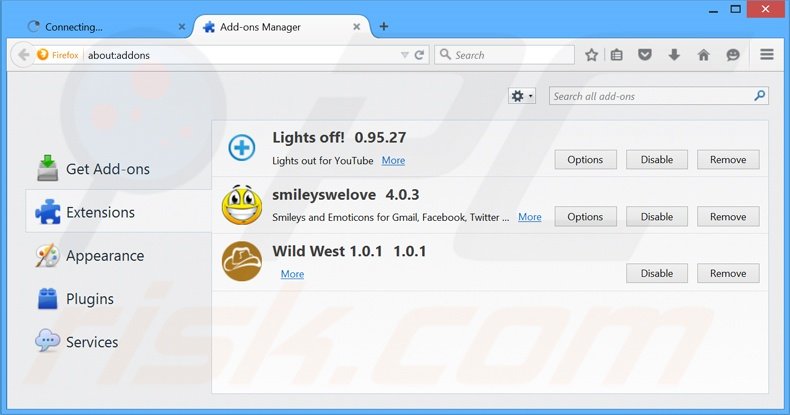This screenshot has height=415, width=790.
Task: Remove the Lights off! extension
Action: coord(728,160)
